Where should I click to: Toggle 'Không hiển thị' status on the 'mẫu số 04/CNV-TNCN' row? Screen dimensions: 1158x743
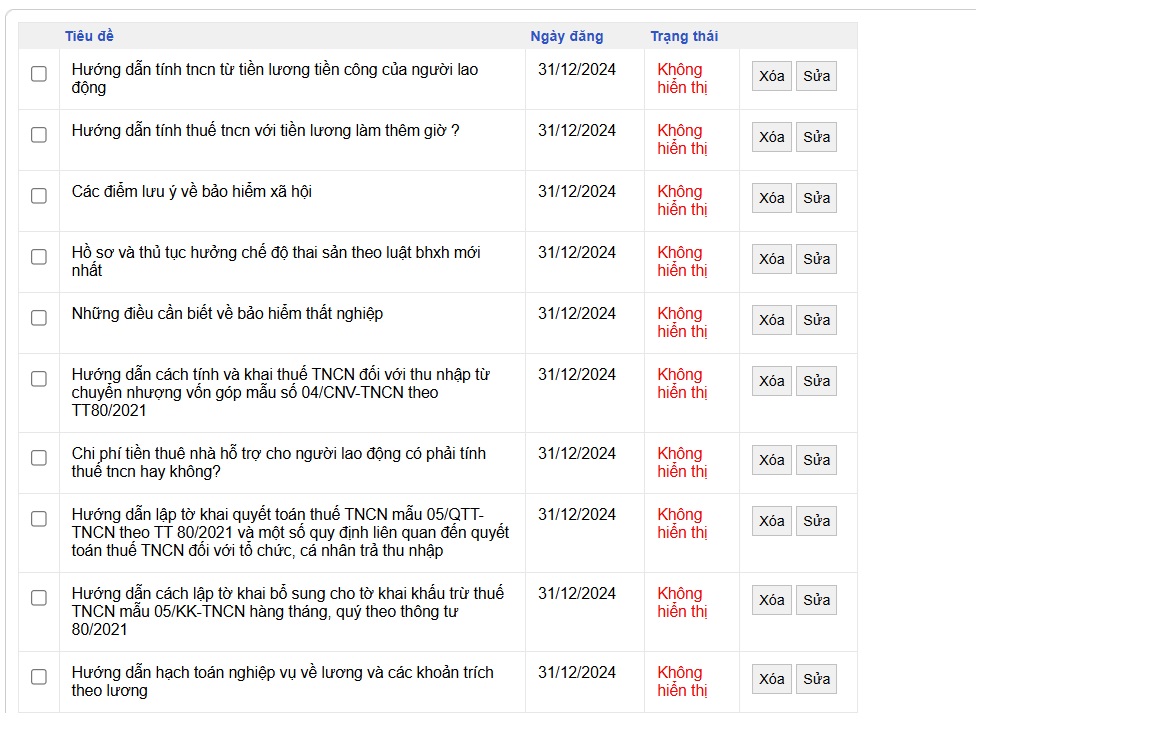[x=682, y=383]
